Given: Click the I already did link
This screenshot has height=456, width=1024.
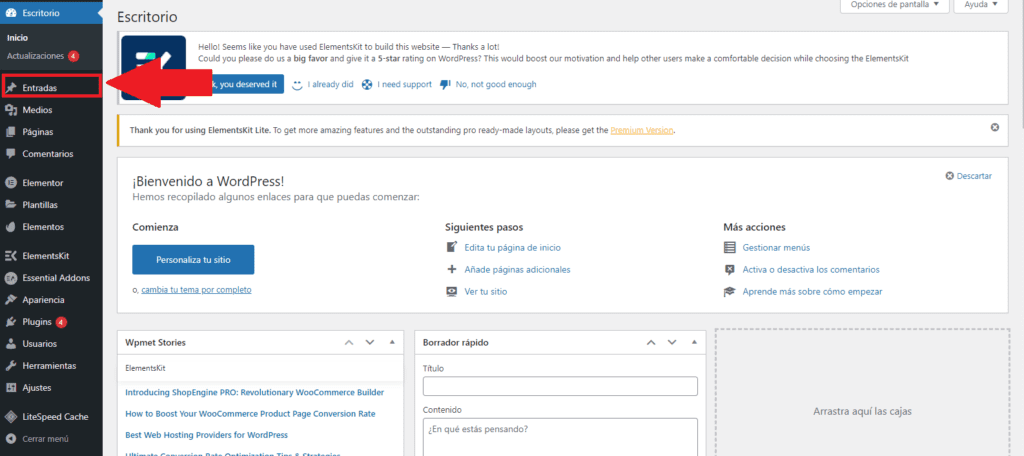Looking at the screenshot, I should click(330, 84).
